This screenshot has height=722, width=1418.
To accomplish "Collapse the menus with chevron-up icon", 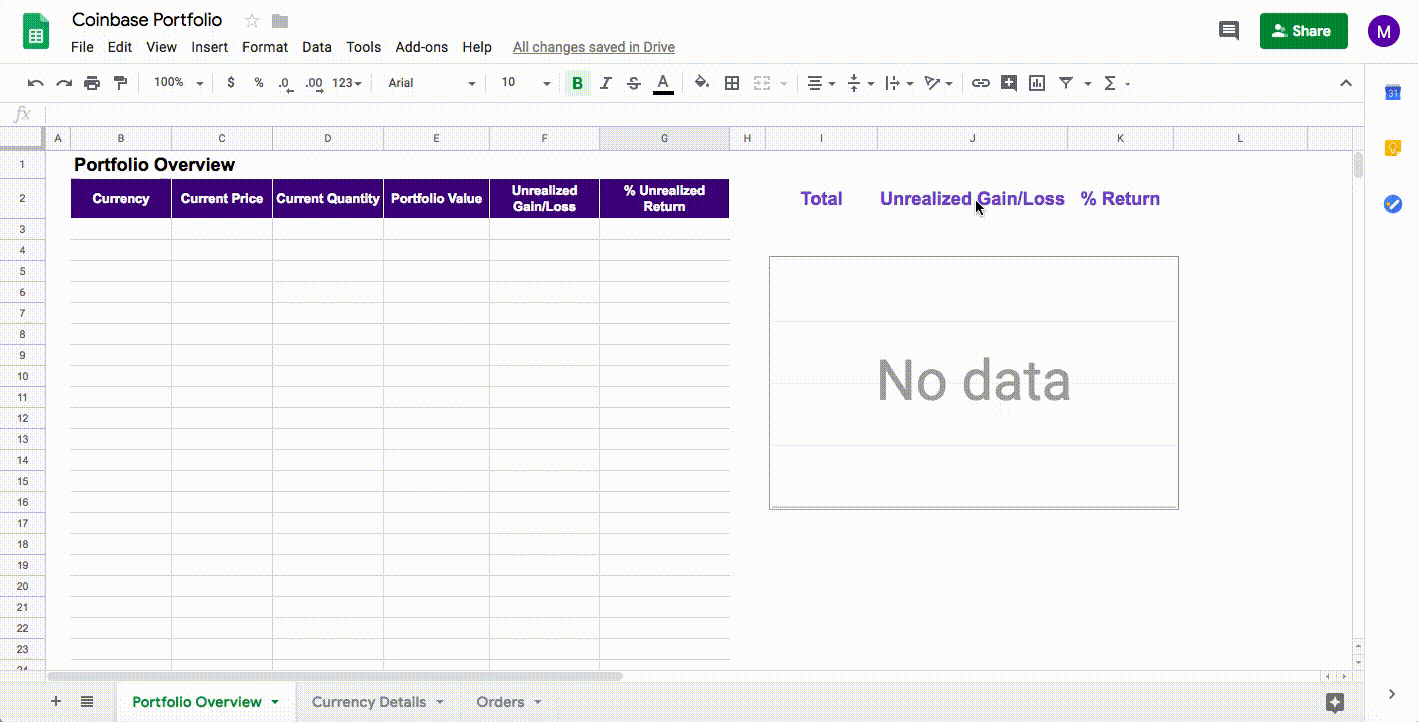I will [x=1346, y=83].
